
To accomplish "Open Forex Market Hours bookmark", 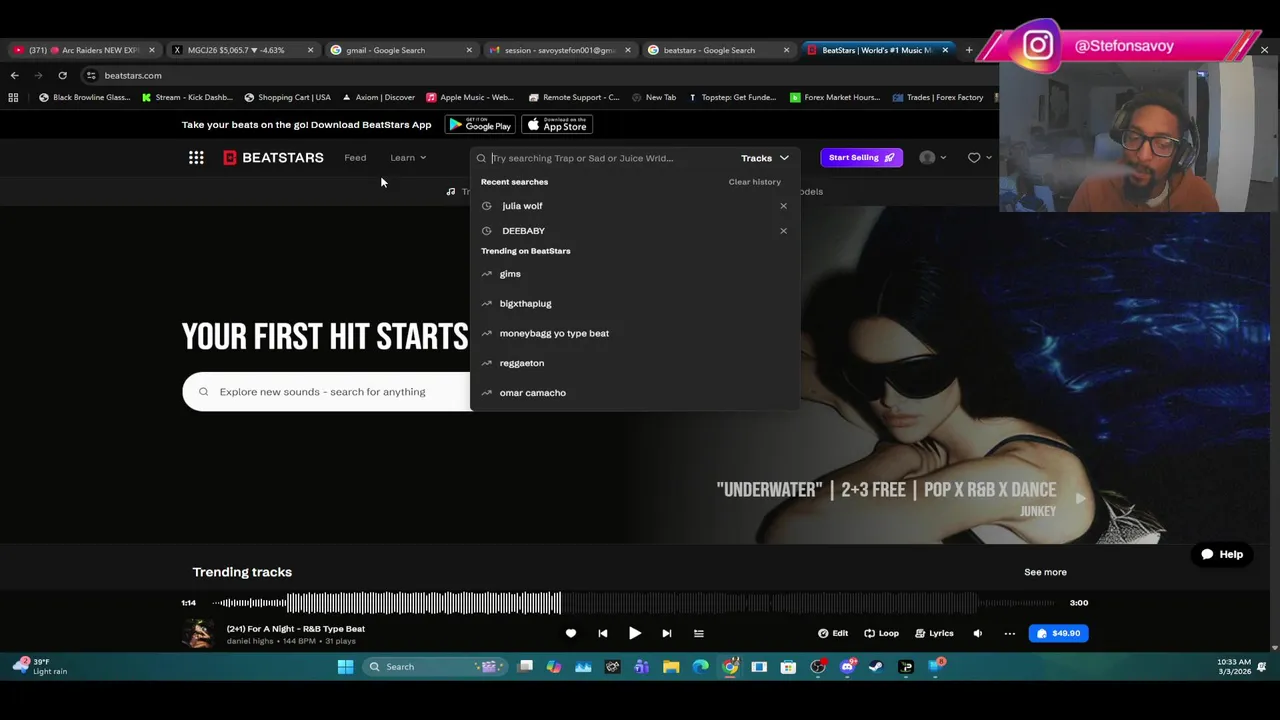I will click(835, 97).
